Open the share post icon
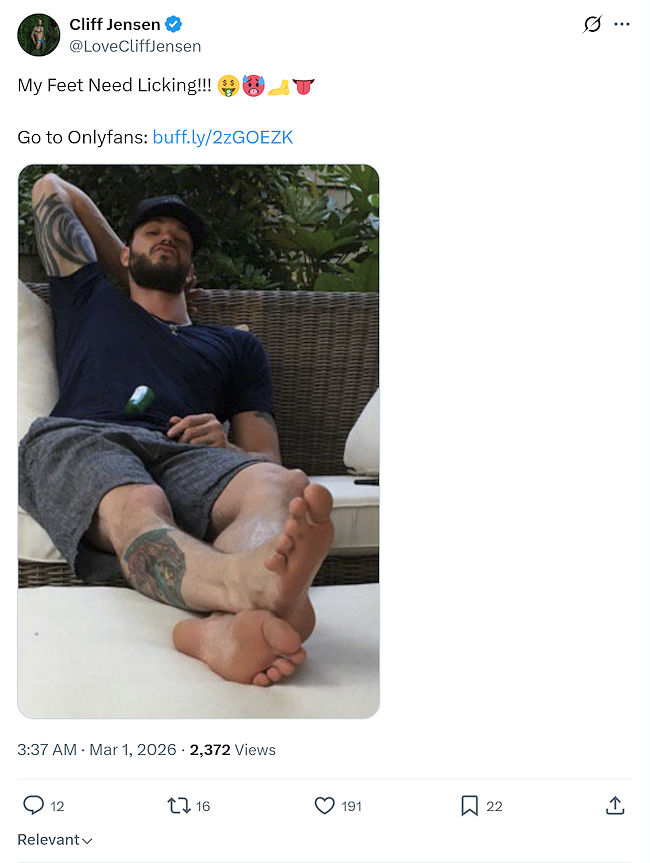Screen dimensions: 650x863 [x=615, y=805]
